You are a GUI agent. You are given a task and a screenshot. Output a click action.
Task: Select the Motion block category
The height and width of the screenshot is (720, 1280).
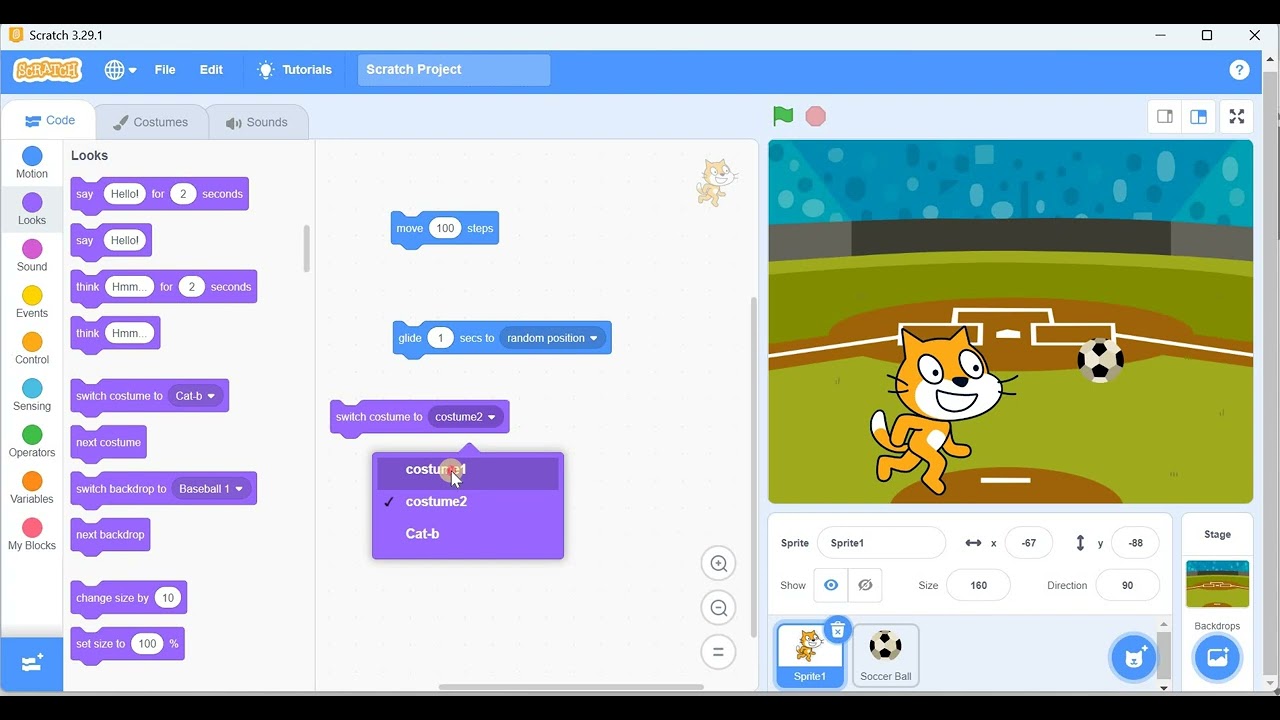32,163
